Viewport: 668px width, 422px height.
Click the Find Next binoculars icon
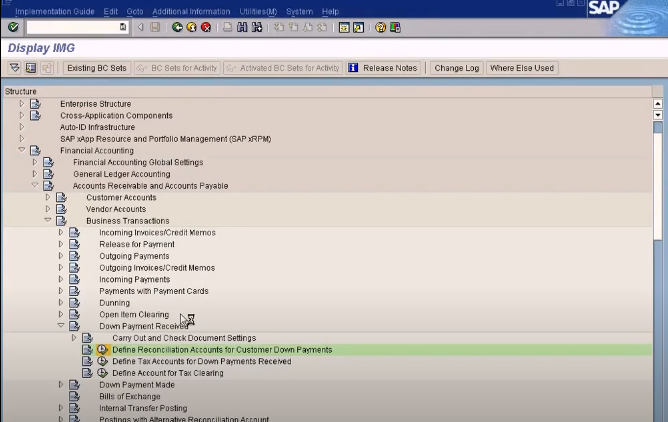[257, 27]
